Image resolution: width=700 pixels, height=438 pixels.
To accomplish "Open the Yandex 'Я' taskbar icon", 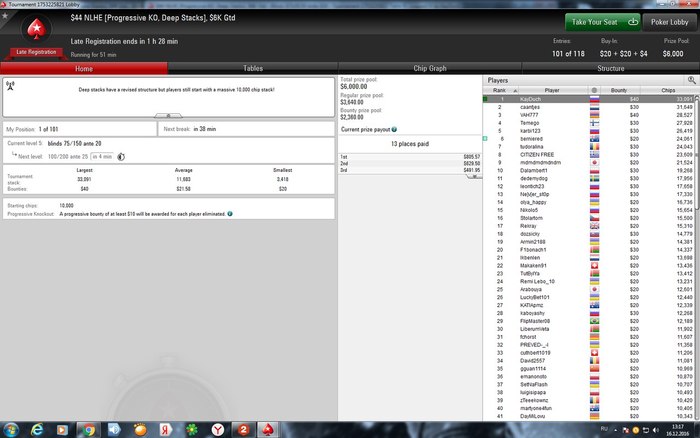I will pyautogui.click(x=166, y=430).
